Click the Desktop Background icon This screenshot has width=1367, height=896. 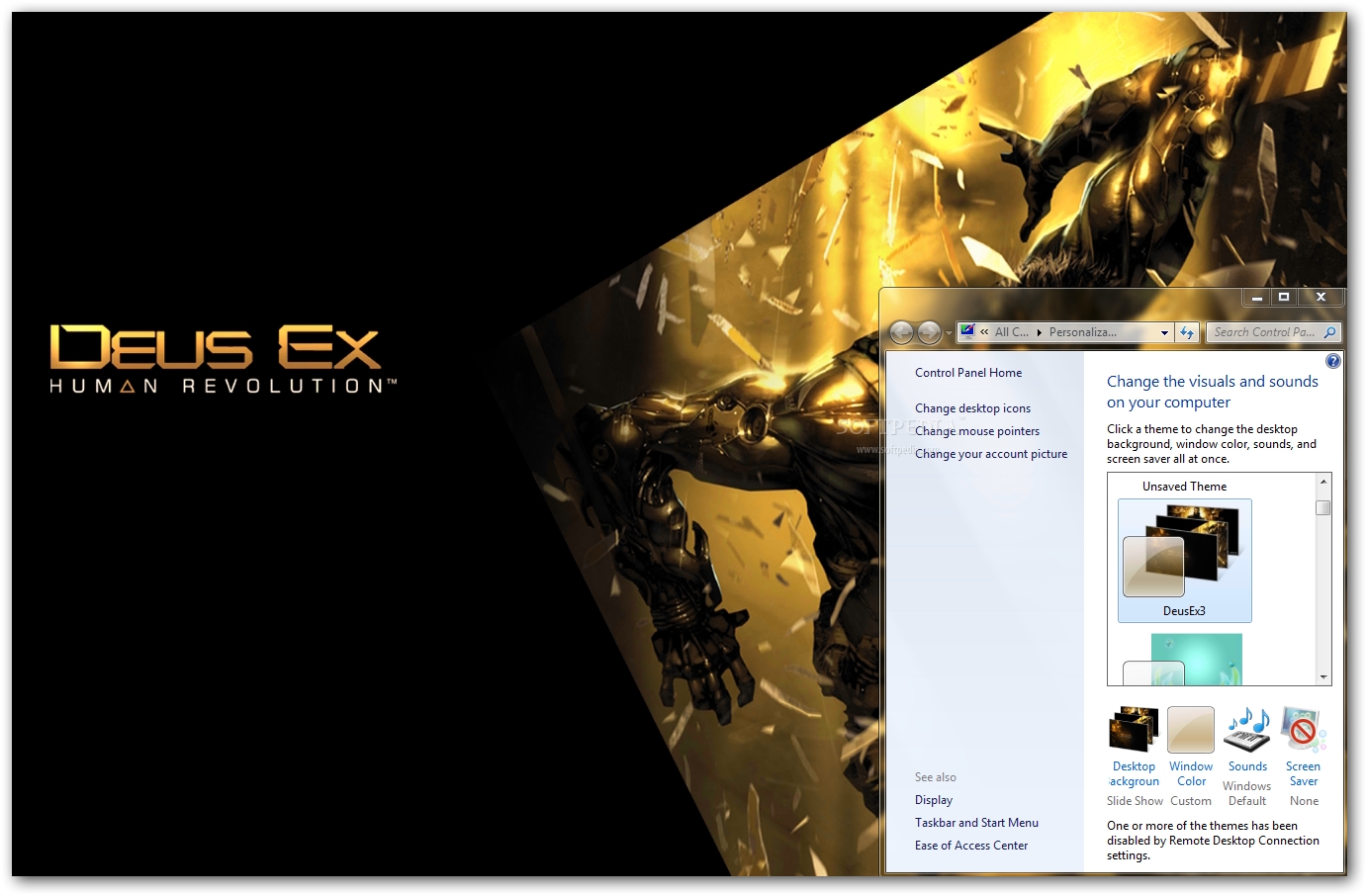(x=1134, y=730)
